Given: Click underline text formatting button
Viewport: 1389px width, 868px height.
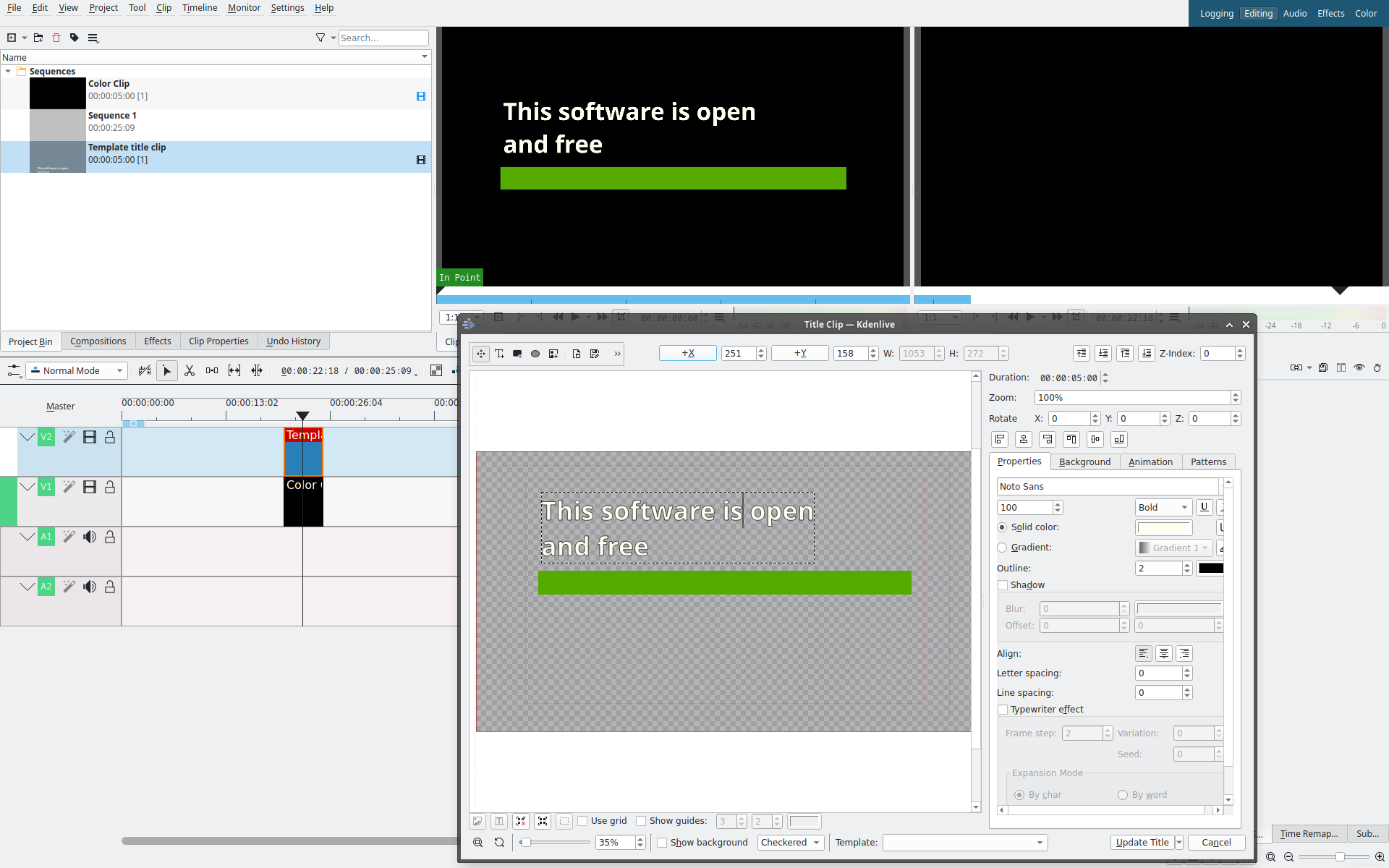Looking at the screenshot, I should click(x=1204, y=507).
